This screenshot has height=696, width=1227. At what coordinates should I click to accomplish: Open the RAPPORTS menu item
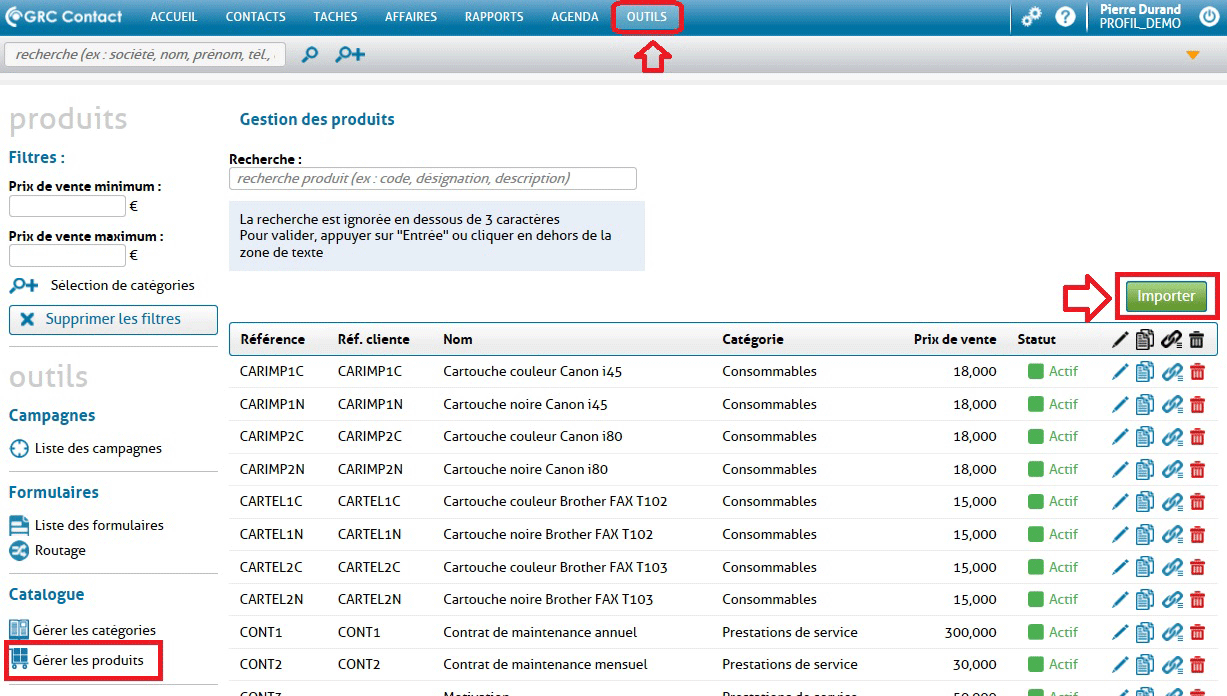click(494, 17)
